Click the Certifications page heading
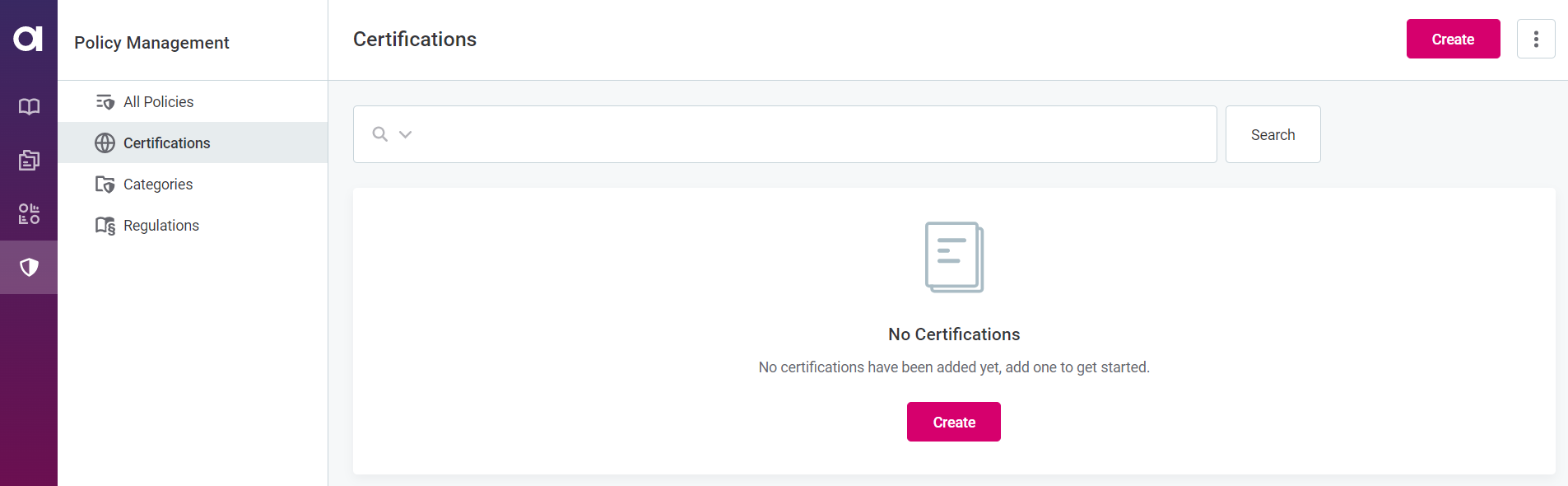 click(415, 40)
